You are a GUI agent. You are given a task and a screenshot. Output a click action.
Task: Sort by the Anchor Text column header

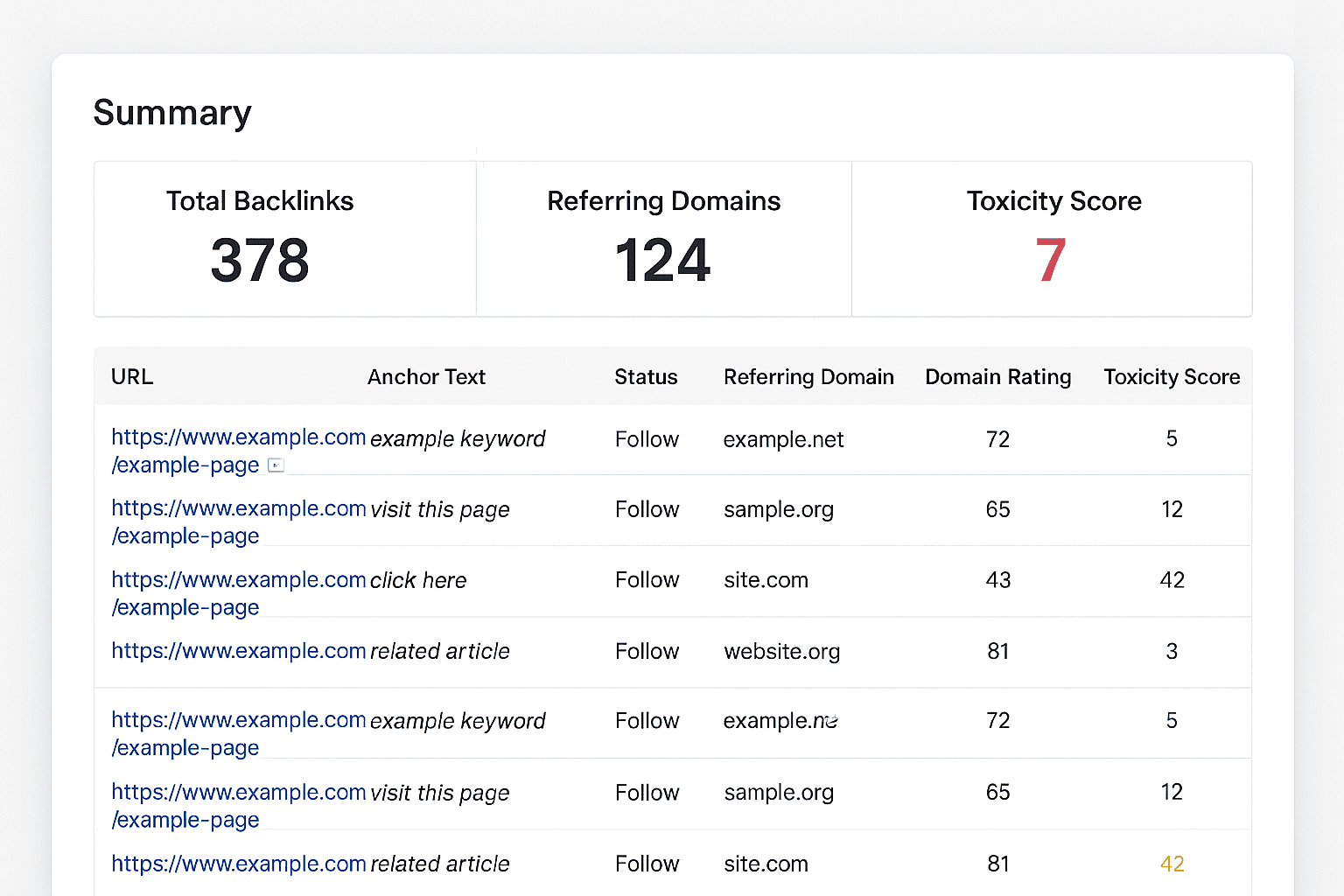pos(426,377)
